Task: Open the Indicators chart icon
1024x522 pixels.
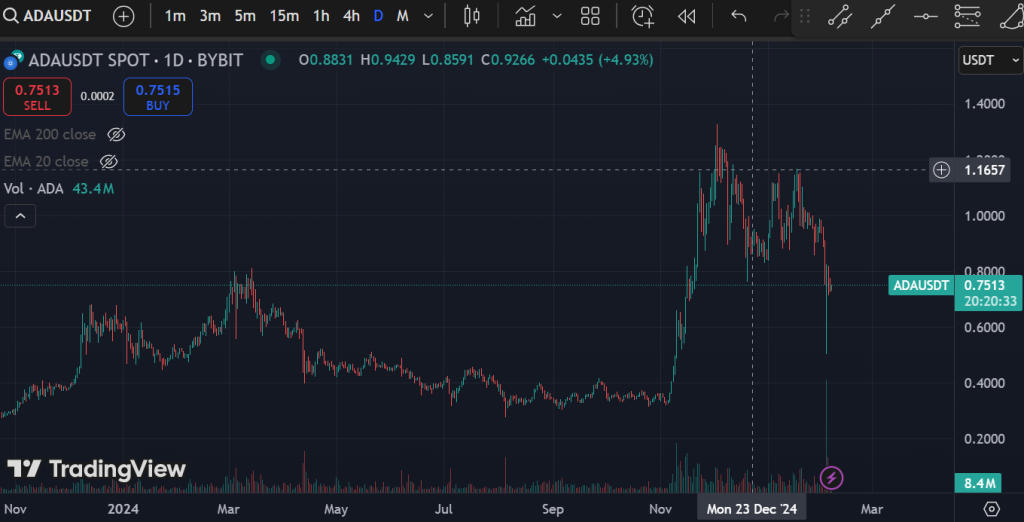Action: coord(525,16)
